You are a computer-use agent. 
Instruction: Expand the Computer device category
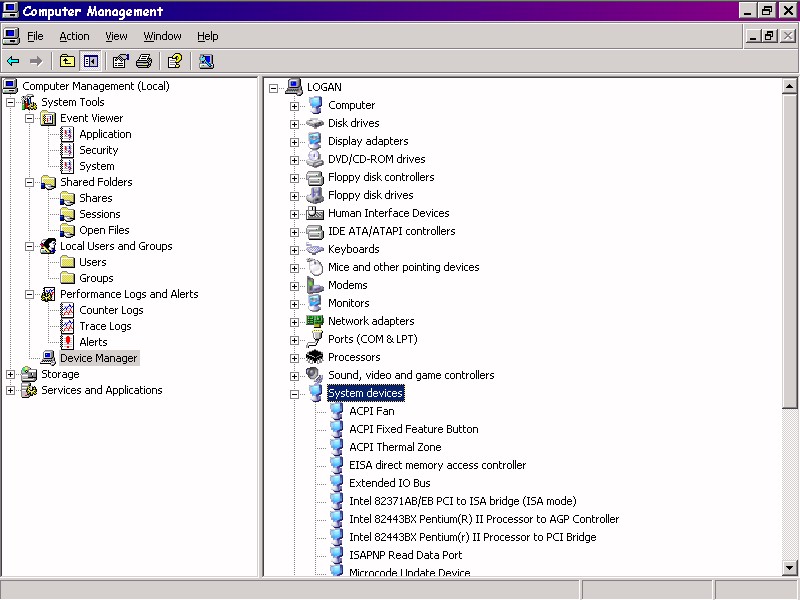tap(294, 106)
